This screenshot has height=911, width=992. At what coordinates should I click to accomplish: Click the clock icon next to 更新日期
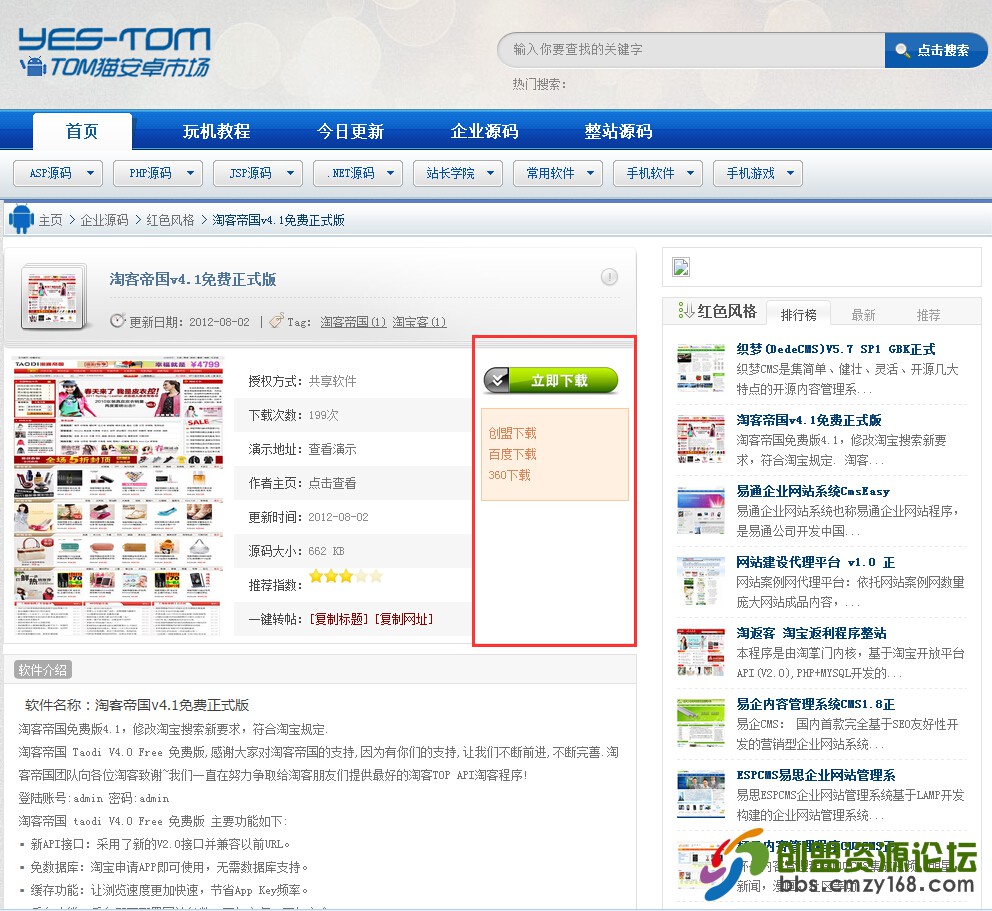117,321
